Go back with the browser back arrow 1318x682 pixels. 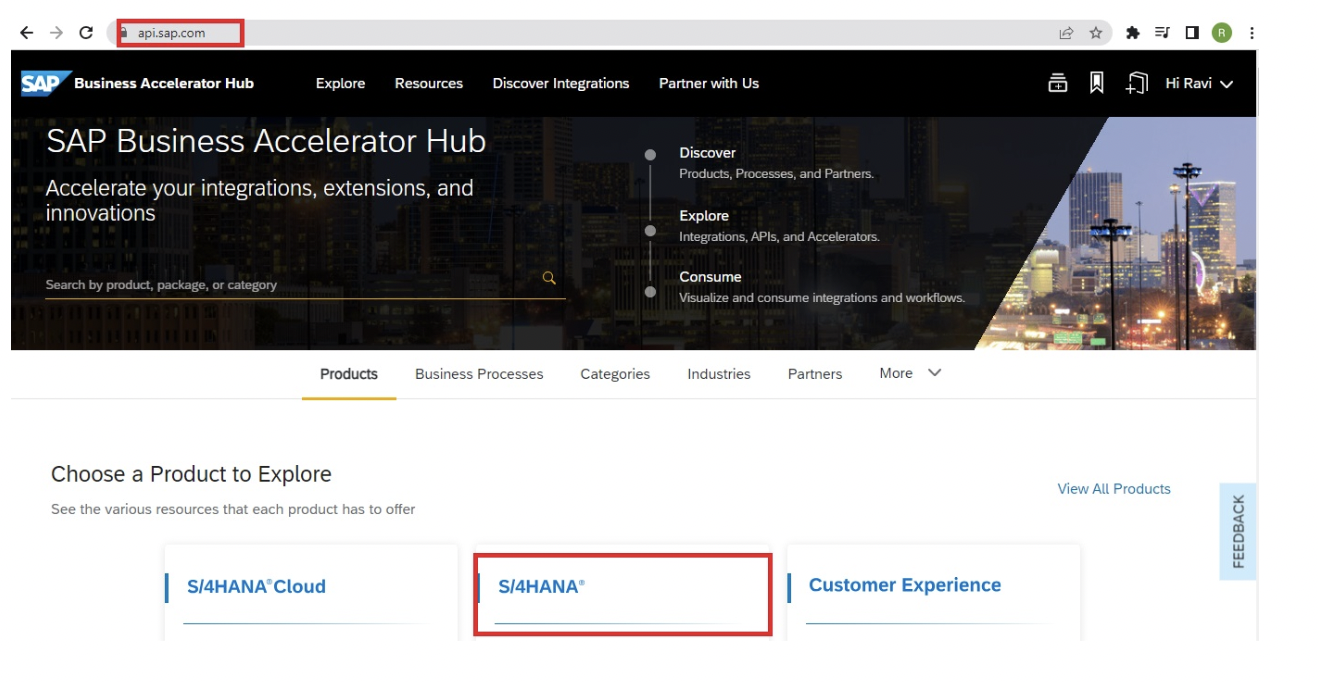[x=27, y=33]
